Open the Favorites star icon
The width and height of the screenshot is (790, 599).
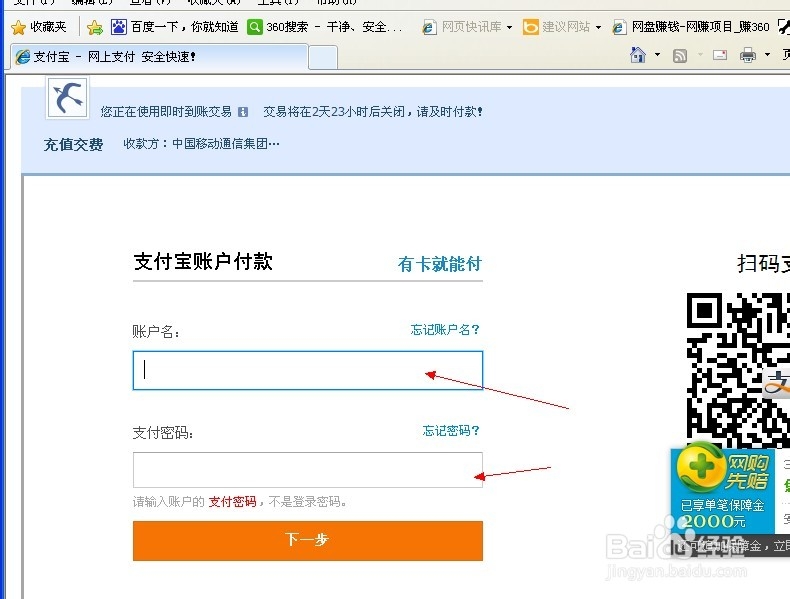click(x=19, y=27)
